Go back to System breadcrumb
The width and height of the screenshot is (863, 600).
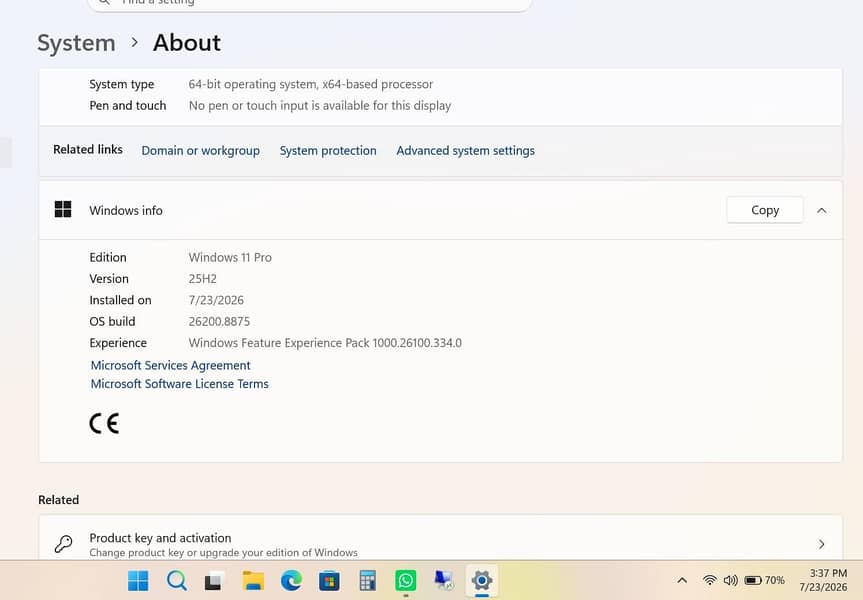pos(77,43)
